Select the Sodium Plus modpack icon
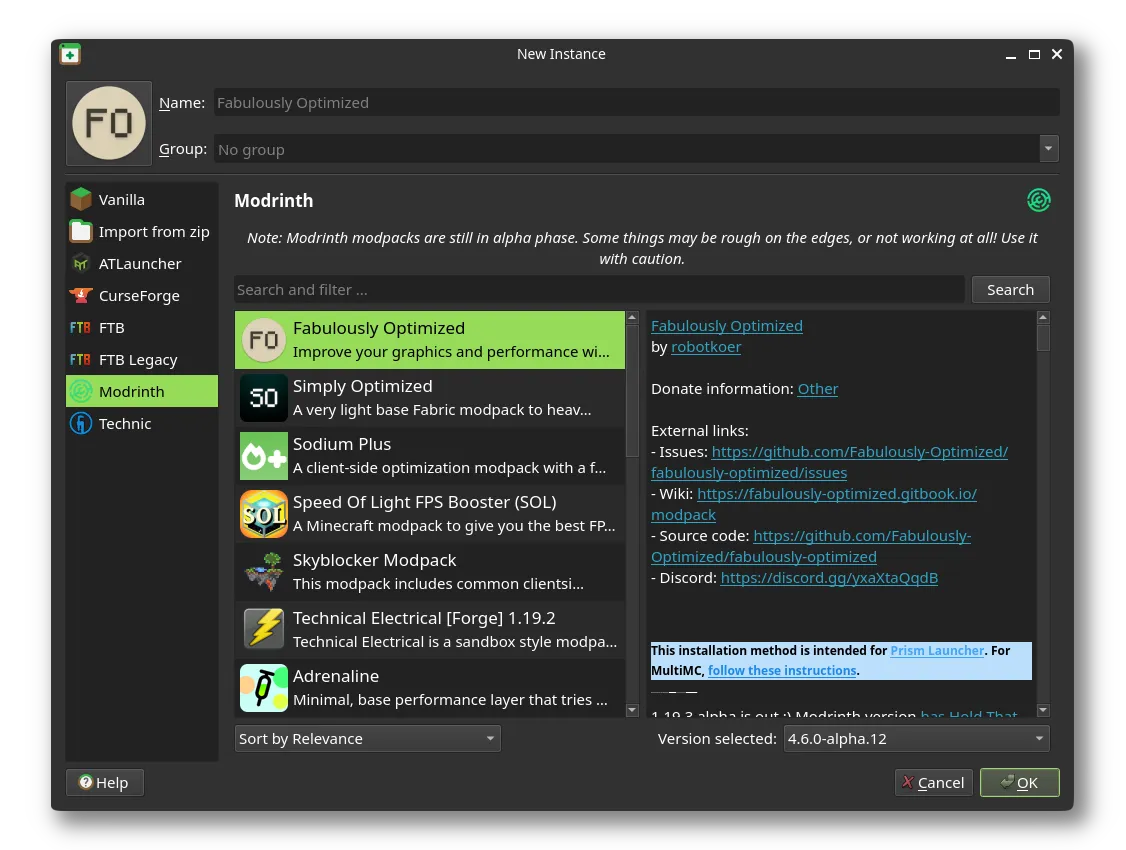This screenshot has width=1126, height=850. [264, 456]
